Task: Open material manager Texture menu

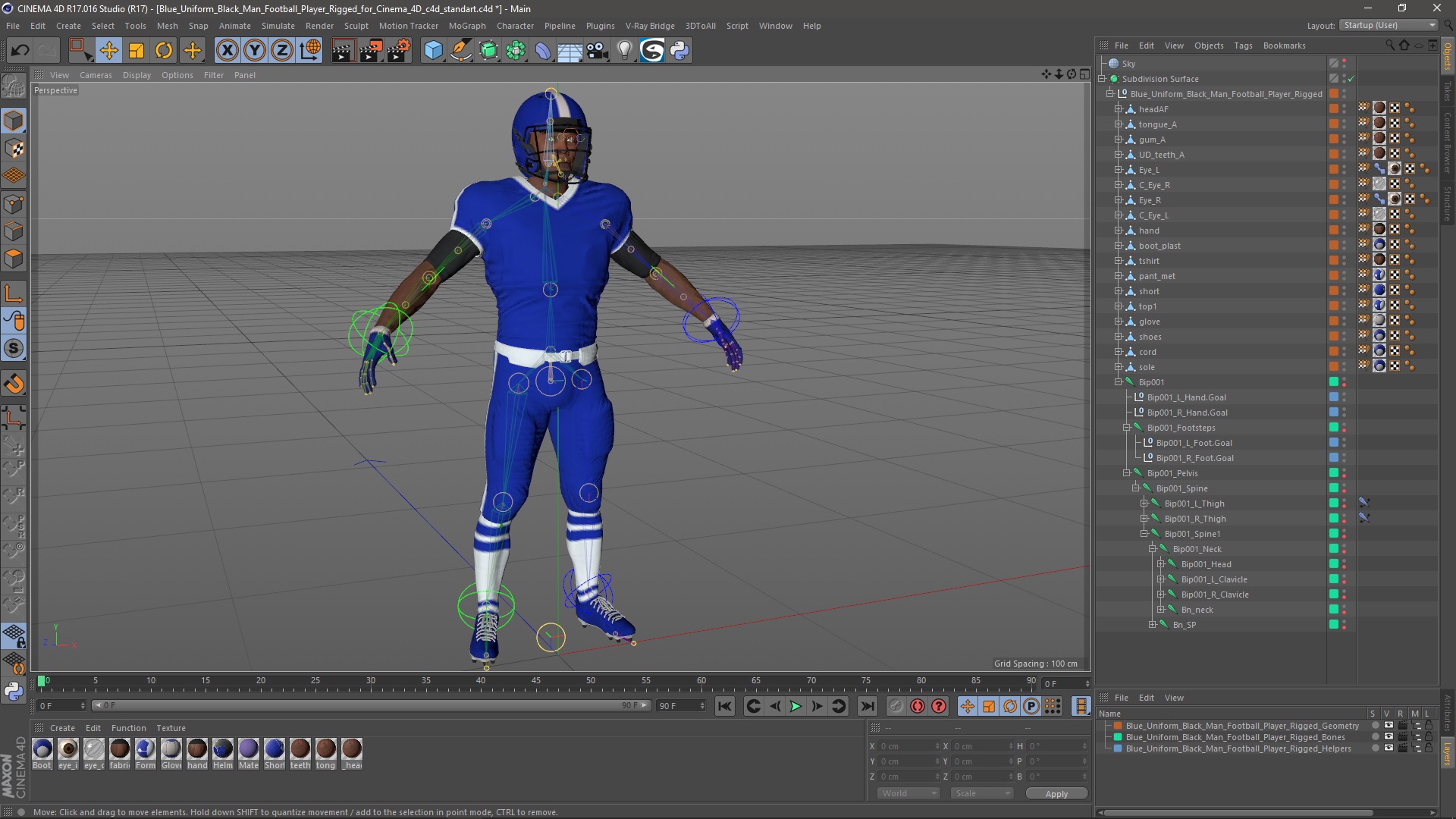Action: tap(171, 728)
